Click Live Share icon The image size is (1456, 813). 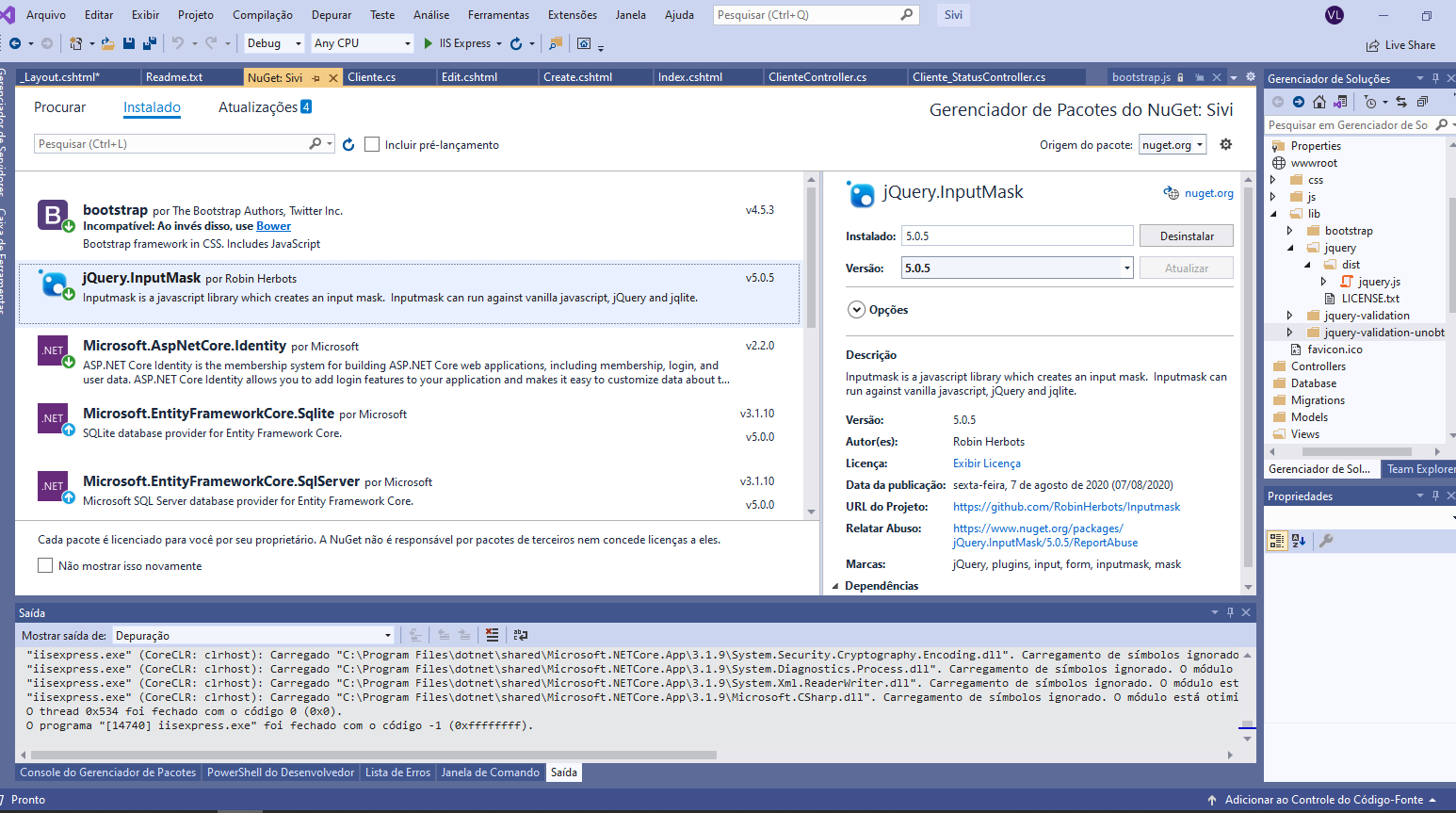coord(1372,45)
